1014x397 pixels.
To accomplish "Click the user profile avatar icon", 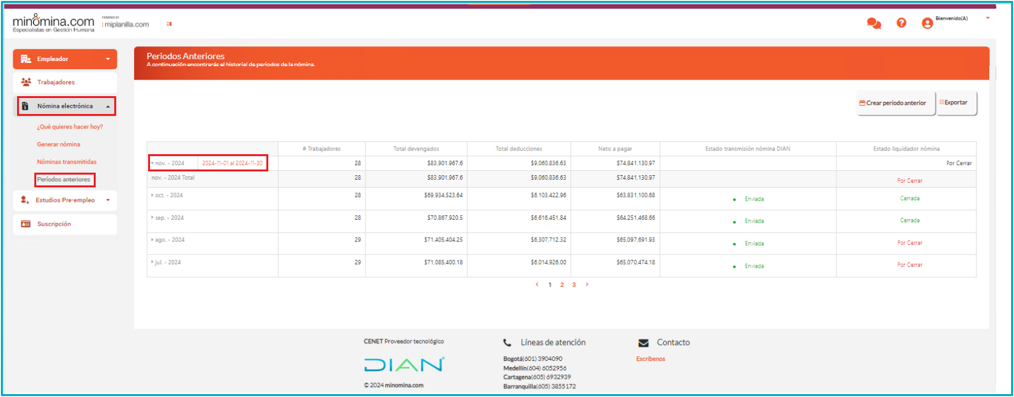I will 927,23.
